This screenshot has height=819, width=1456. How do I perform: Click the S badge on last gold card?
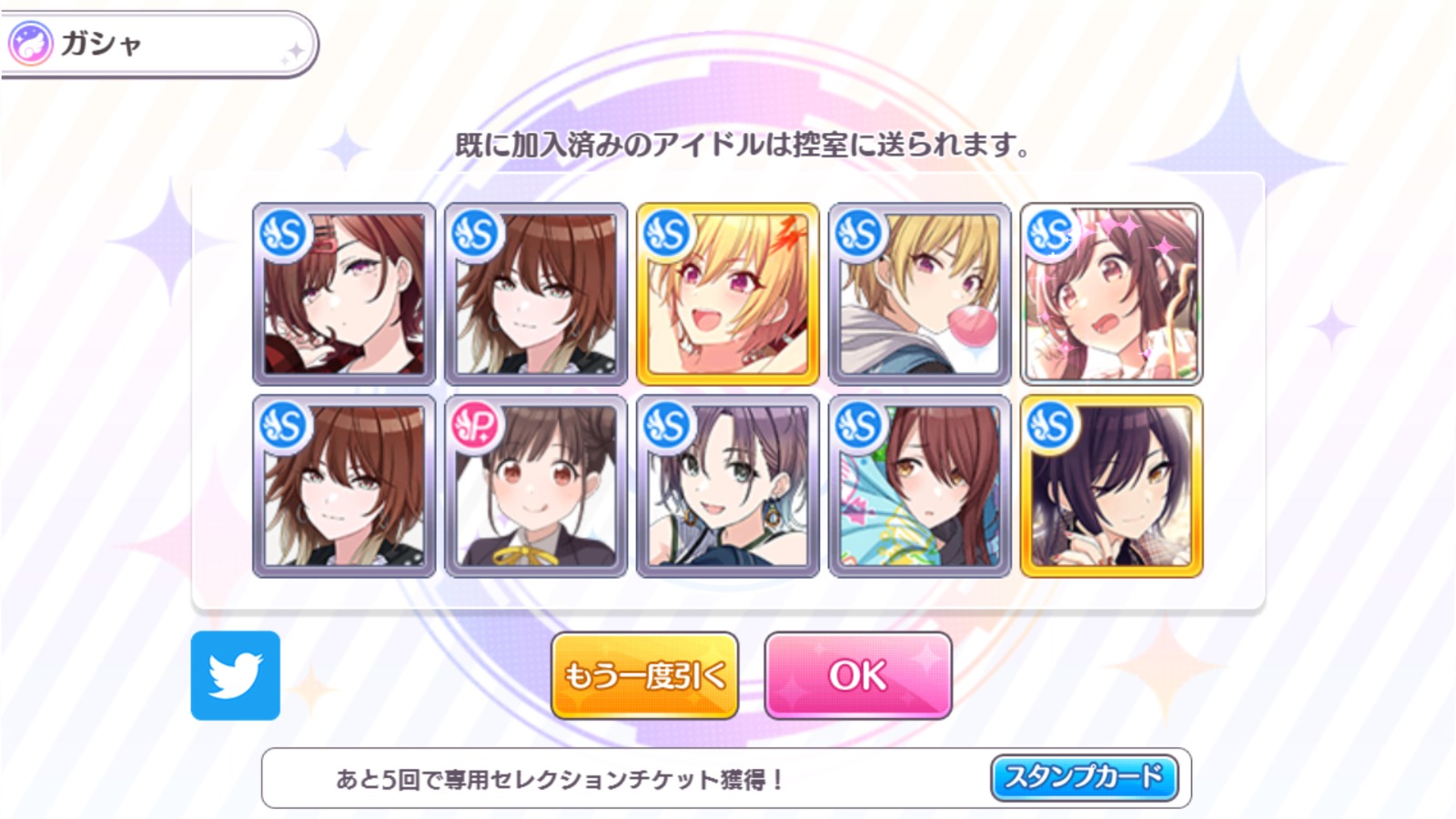(x=1051, y=426)
